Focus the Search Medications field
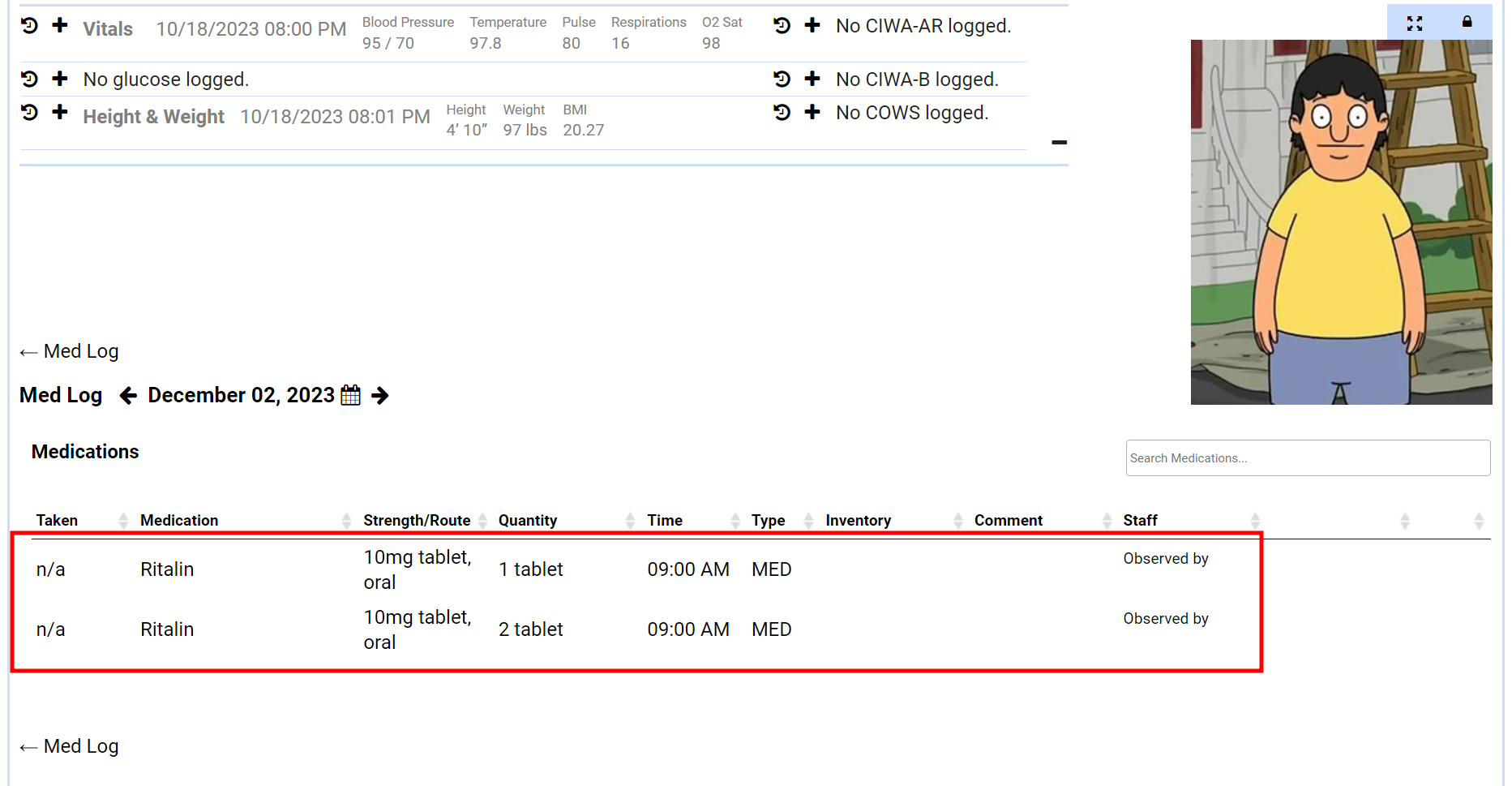 [1307, 458]
